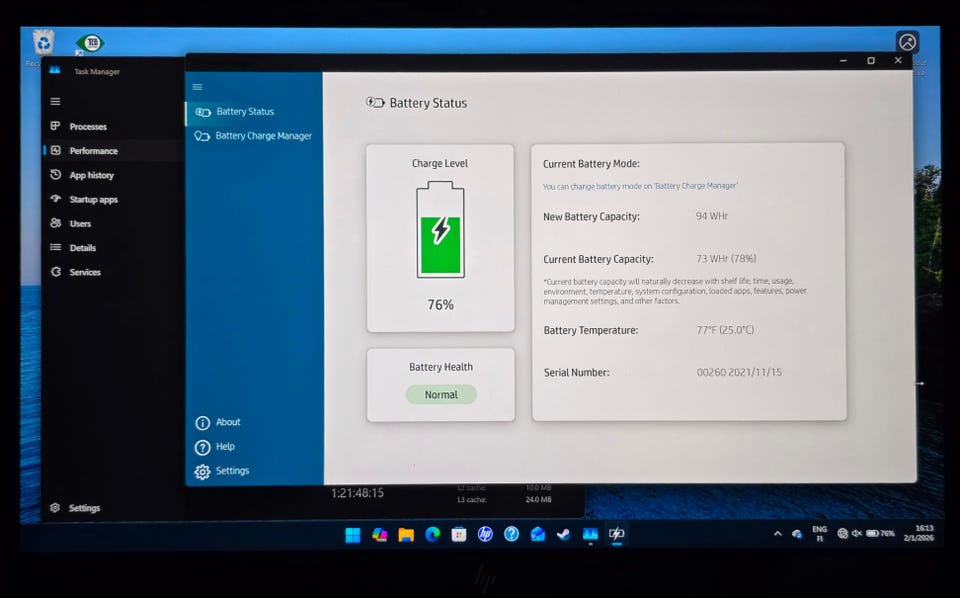Open Microsoft Store from the taskbar
This screenshot has height=598, width=960.
tap(459, 535)
